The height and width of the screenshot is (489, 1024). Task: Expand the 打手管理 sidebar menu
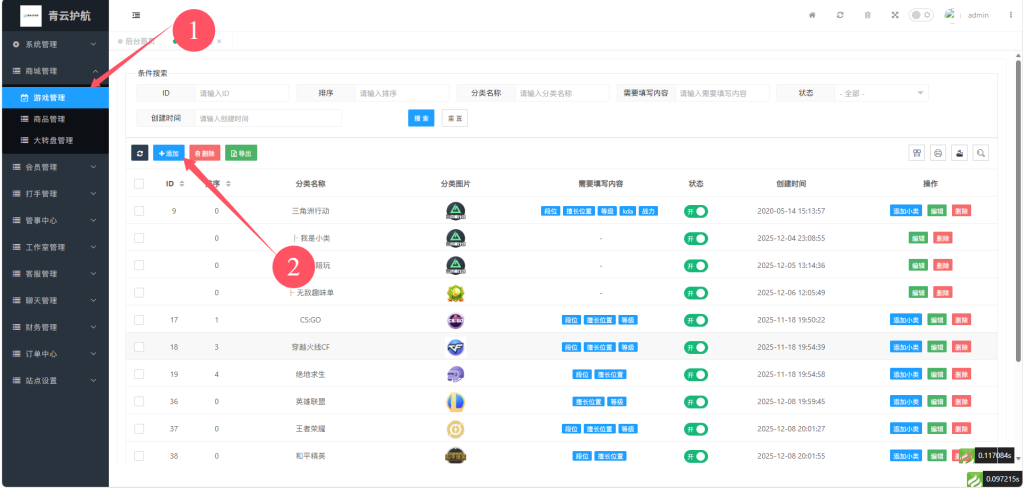click(x=54, y=194)
